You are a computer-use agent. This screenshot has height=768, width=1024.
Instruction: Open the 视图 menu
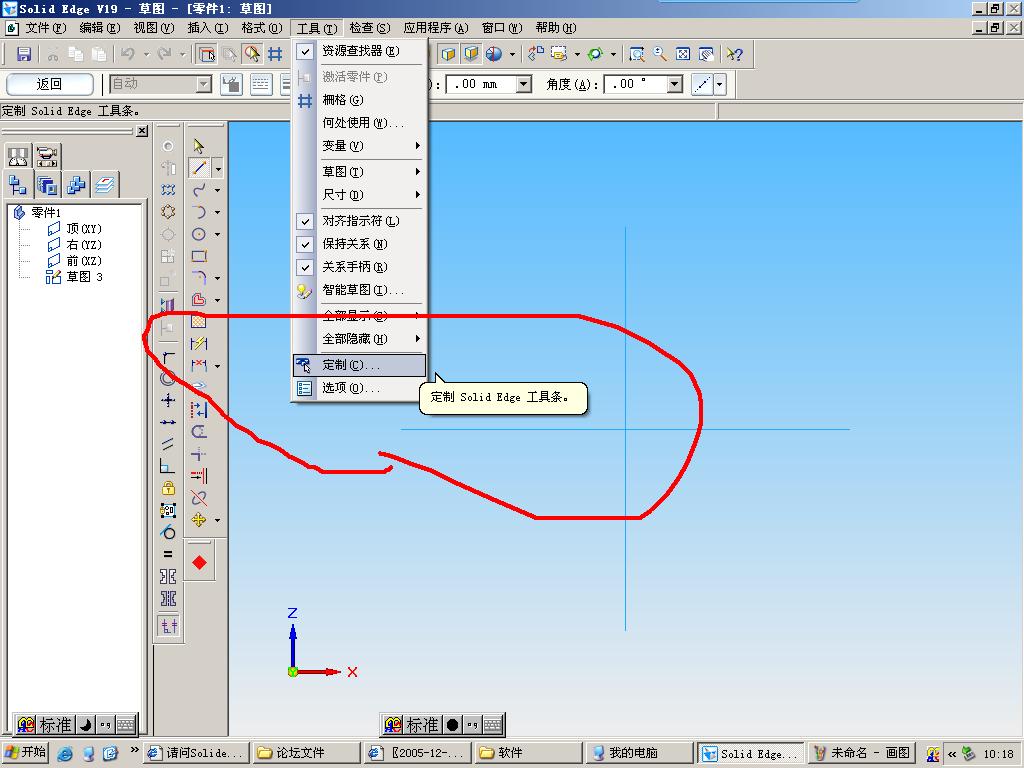coord(153,28)
